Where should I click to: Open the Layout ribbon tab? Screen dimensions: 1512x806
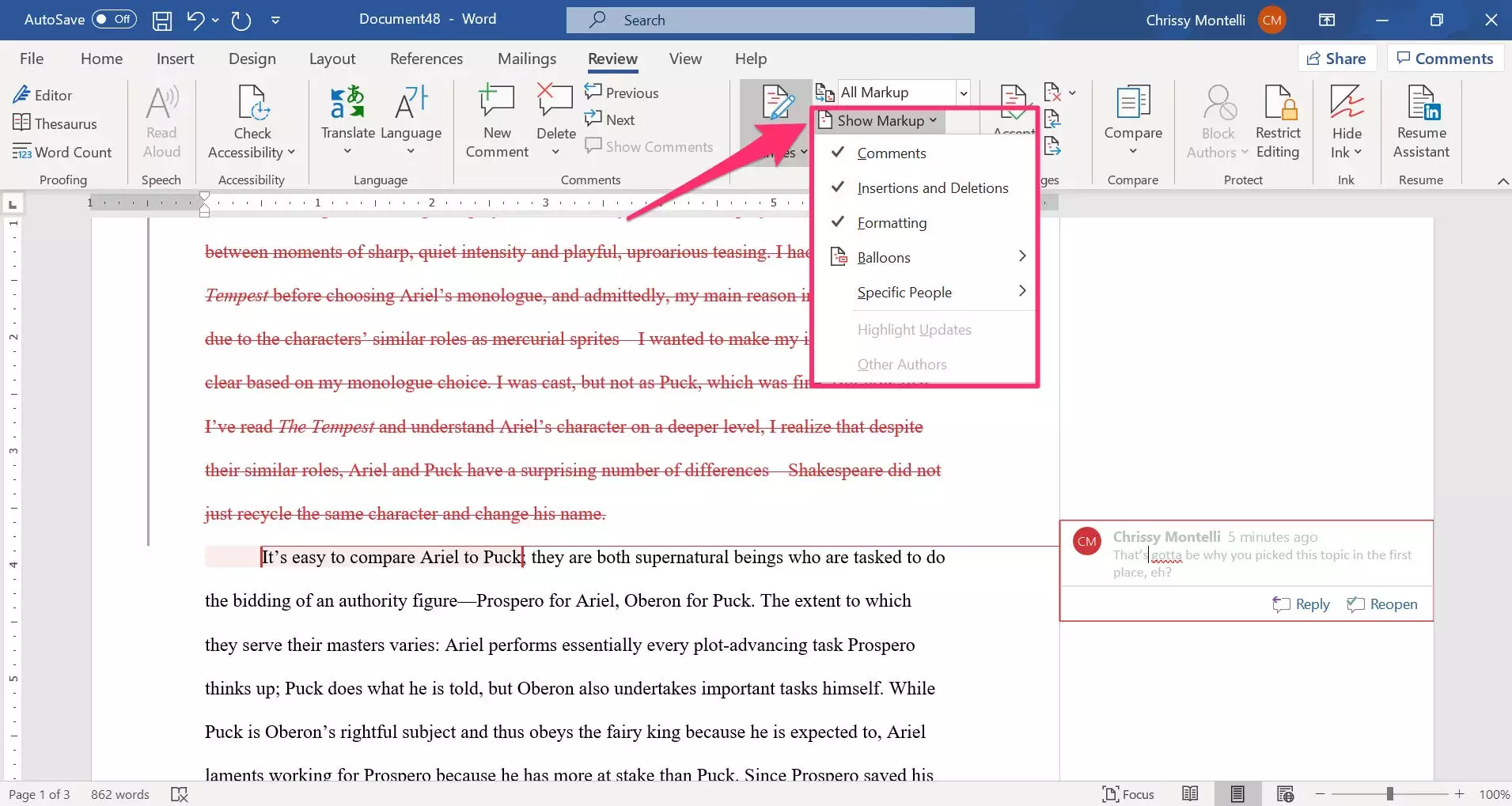click(332, 59)
